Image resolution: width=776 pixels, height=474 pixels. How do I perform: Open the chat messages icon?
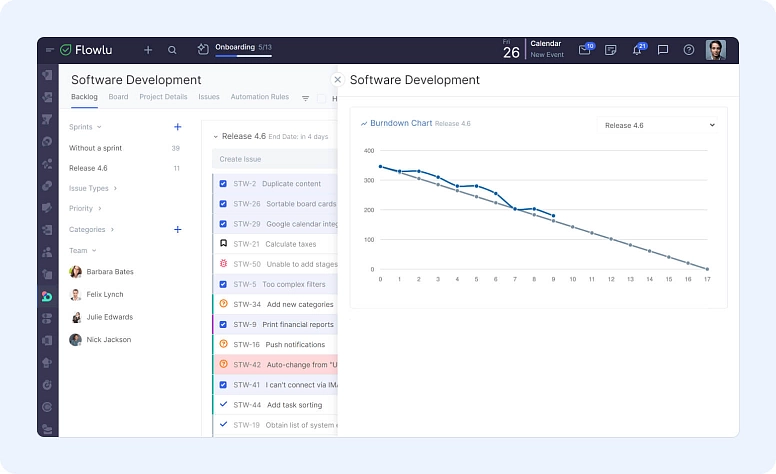[x=663, y=50]
